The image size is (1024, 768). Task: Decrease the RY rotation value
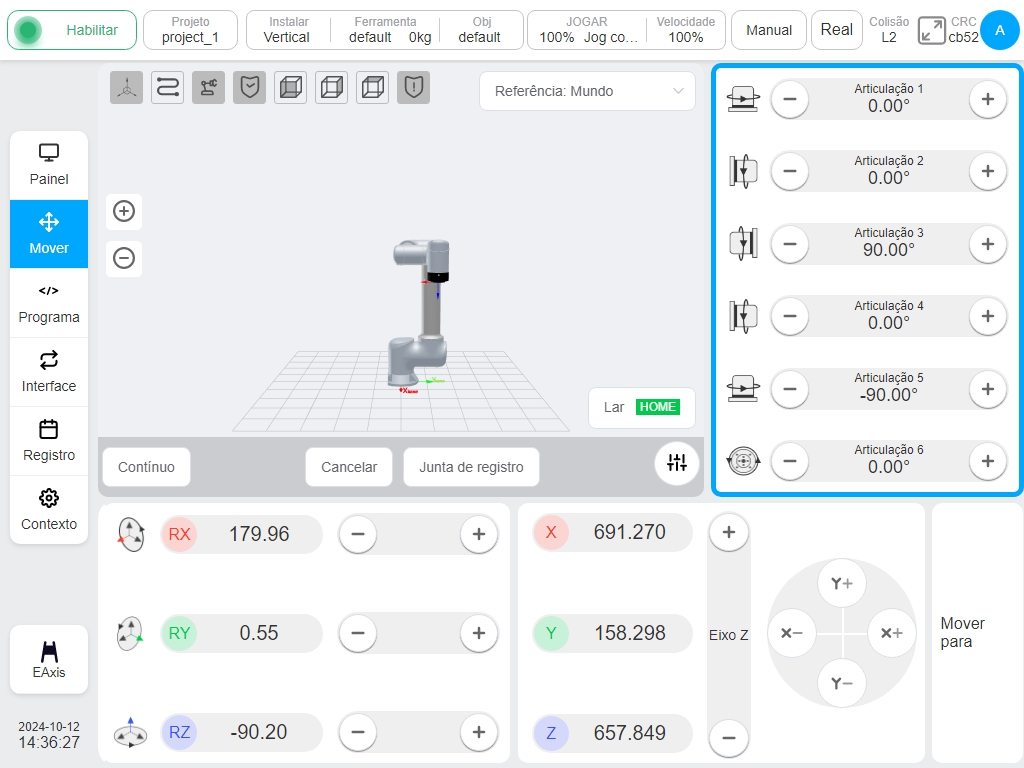[358, 633]
